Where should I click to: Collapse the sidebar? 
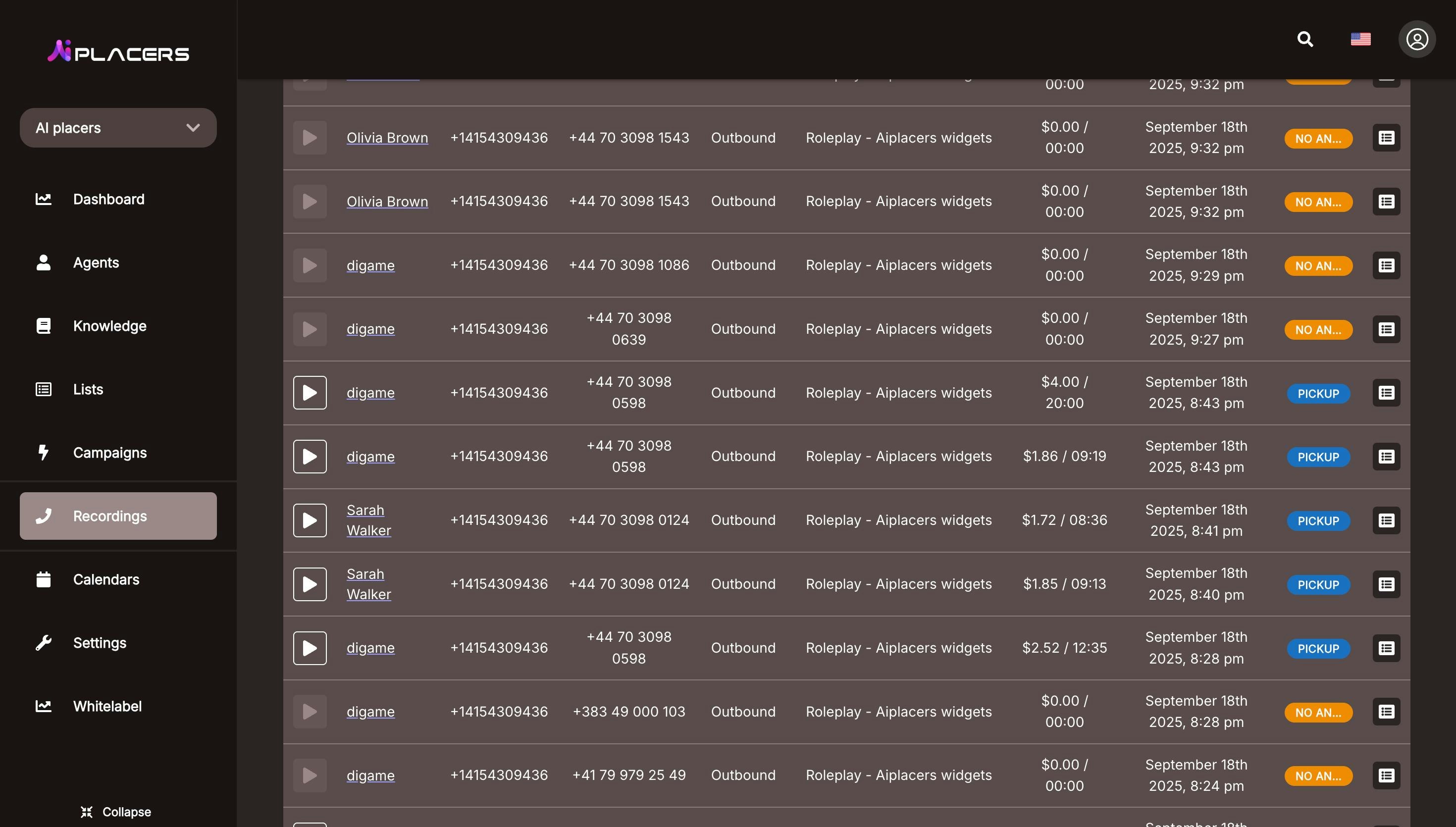116,812
